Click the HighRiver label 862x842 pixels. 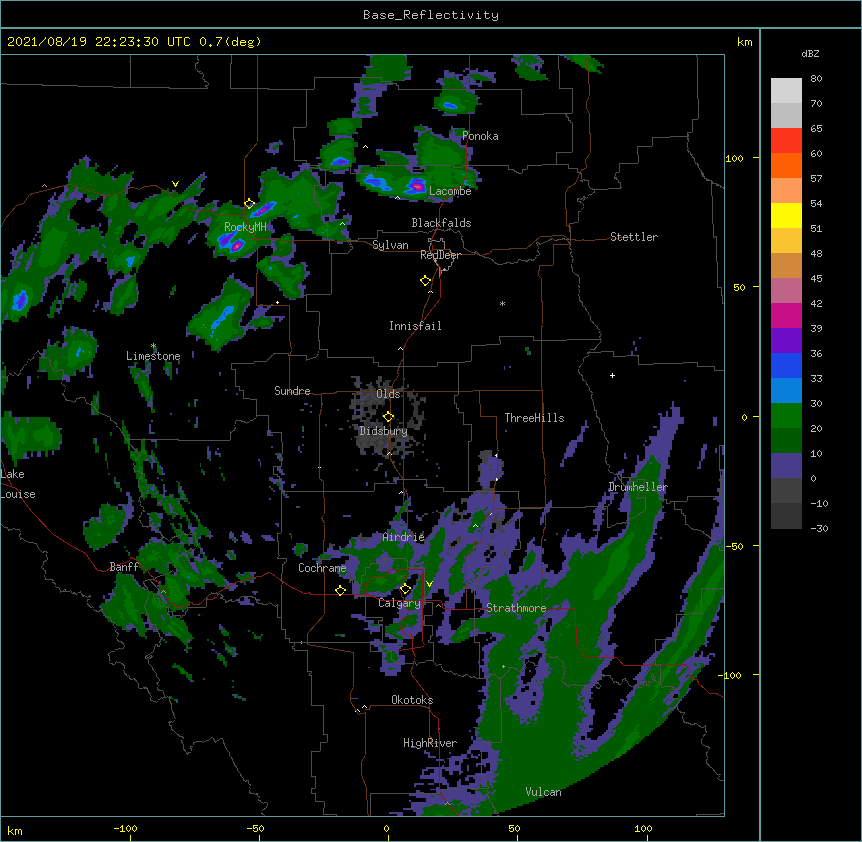click(x=430, y=743)
